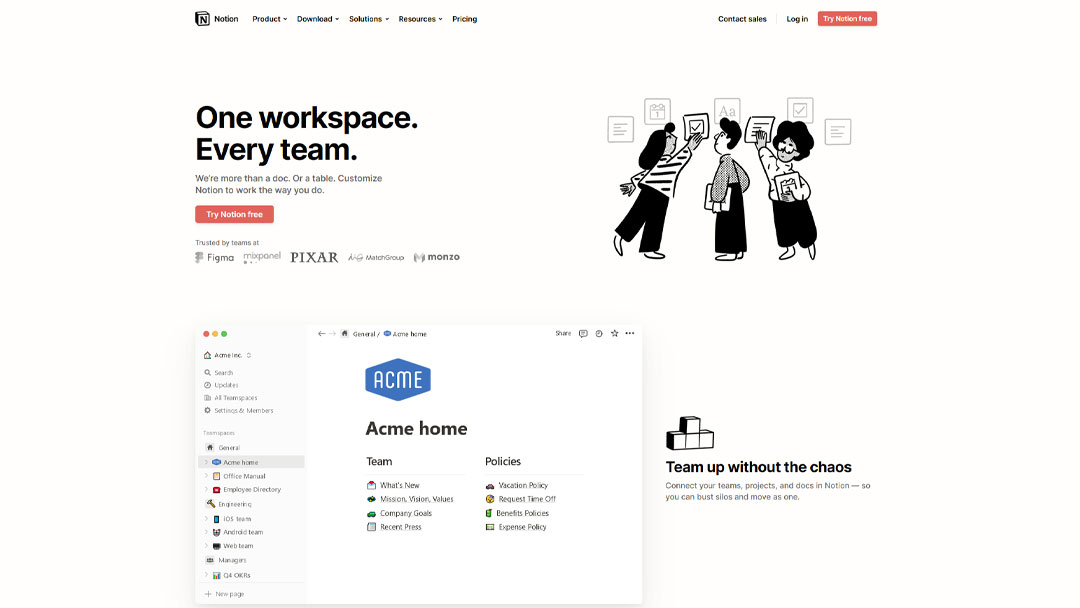
Task: Open the Resources dropdown menu
Action: (x=420, y=19)
